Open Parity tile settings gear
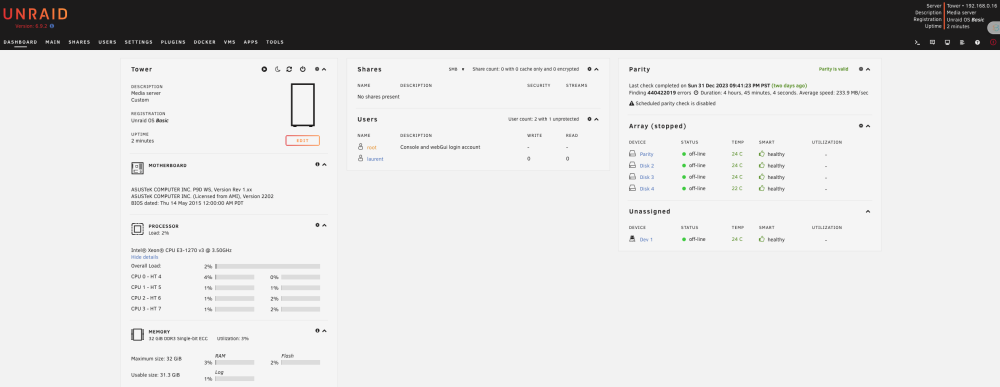The image size is (1000, 387). (x=860, y=69)
